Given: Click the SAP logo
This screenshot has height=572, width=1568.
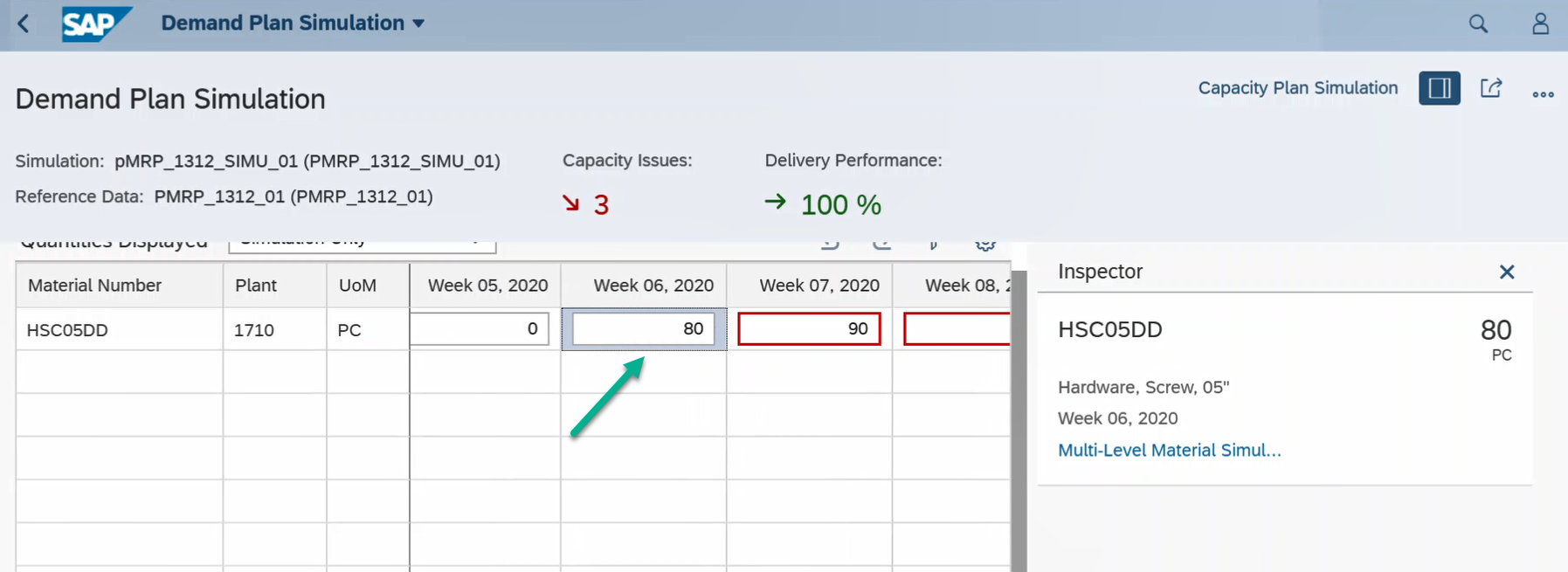Looking at the screenshot, I should [96, 24].
